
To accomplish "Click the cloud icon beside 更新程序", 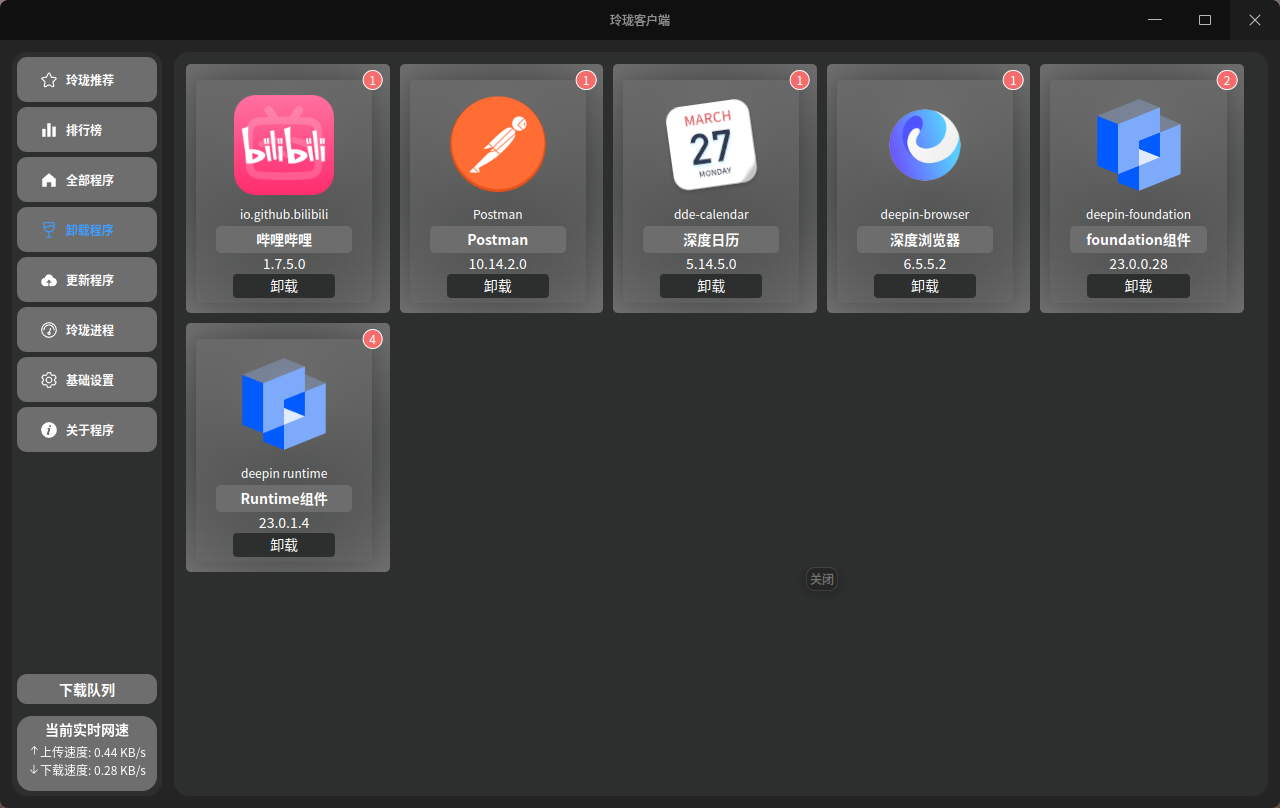I will [49, 280].
